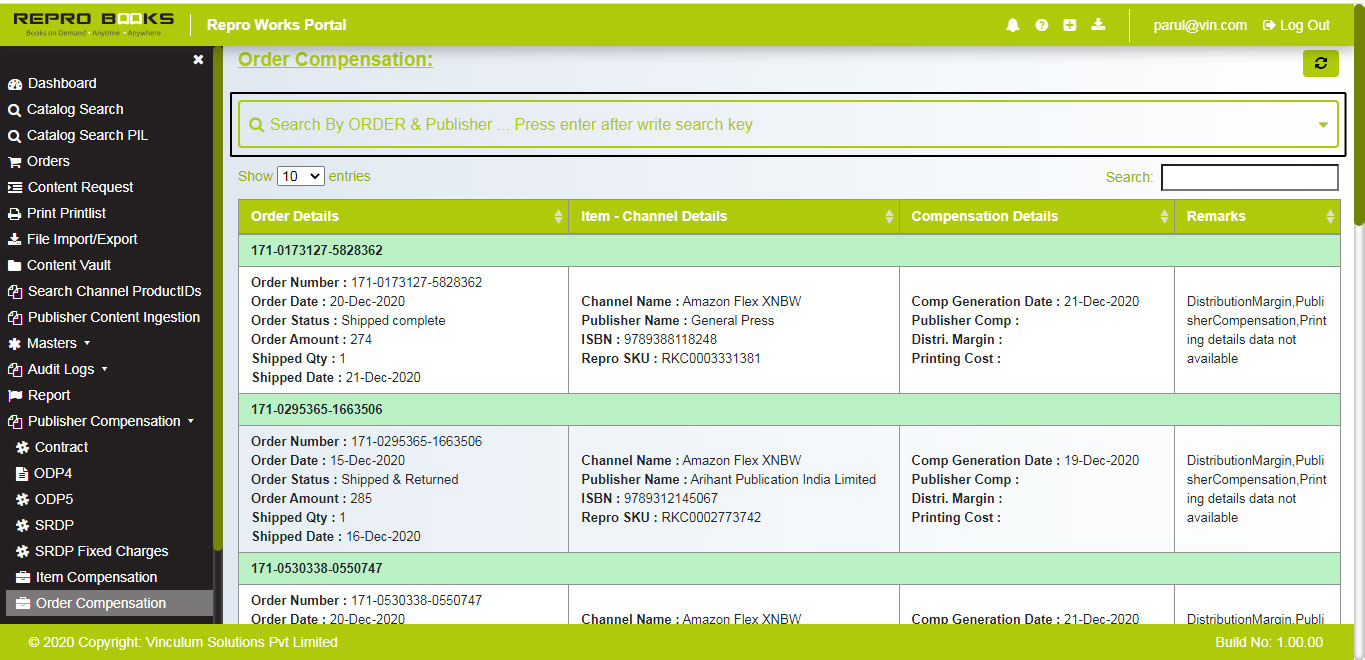Open the notifications bell icon
This screenshot has width=1365, height=660.
1012,25
